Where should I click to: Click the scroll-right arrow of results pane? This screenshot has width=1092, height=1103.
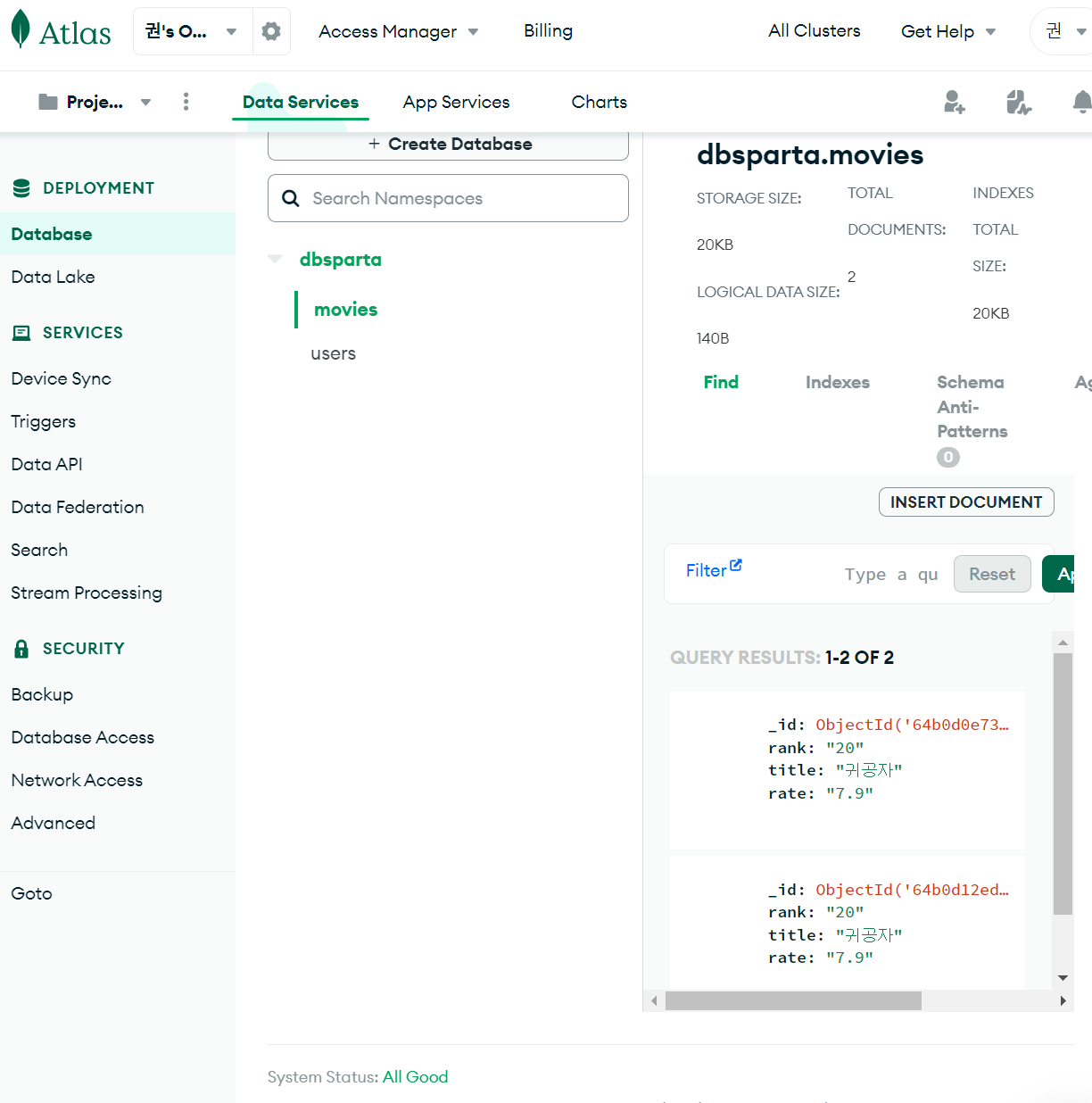[x=1063, y=1000]
